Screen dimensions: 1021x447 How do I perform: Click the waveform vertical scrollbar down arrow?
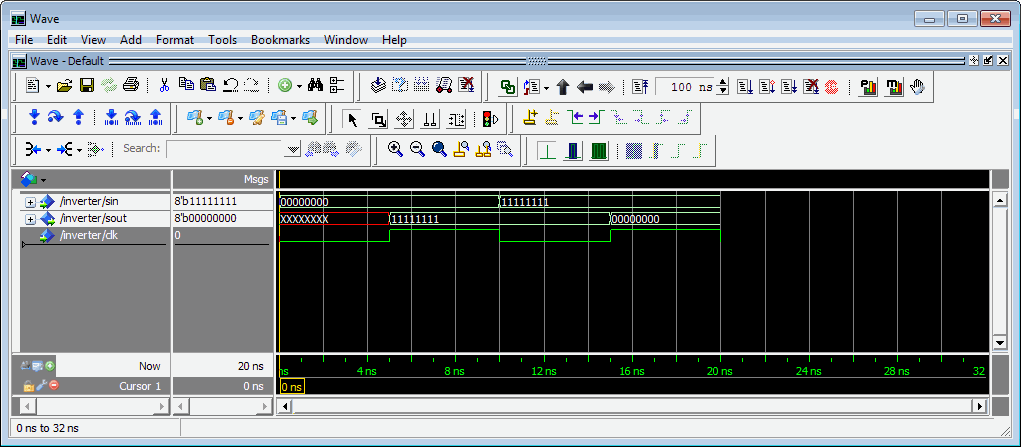click(1000, 343)
